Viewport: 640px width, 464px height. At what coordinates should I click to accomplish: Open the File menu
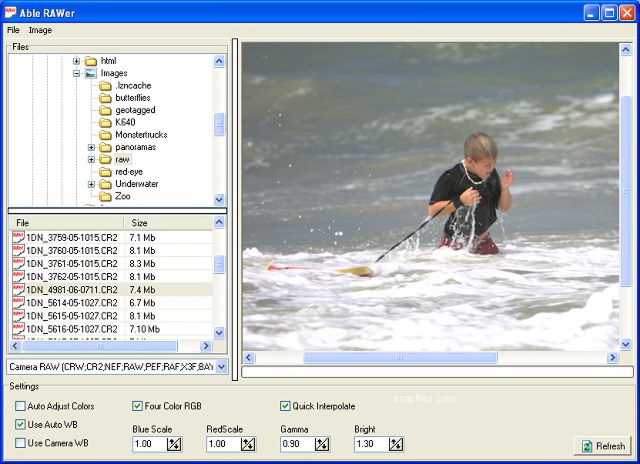pyautogui.click(x=13, y=30)
